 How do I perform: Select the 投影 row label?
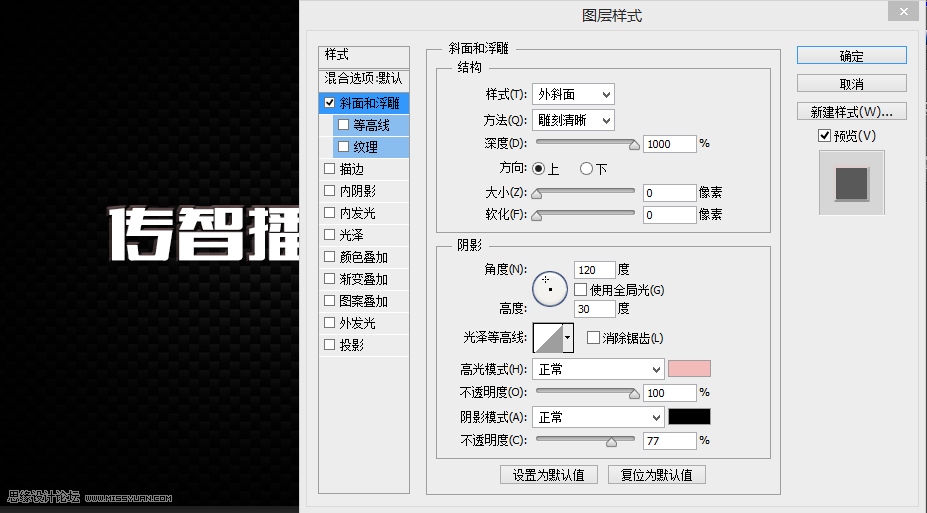[352, 345]
